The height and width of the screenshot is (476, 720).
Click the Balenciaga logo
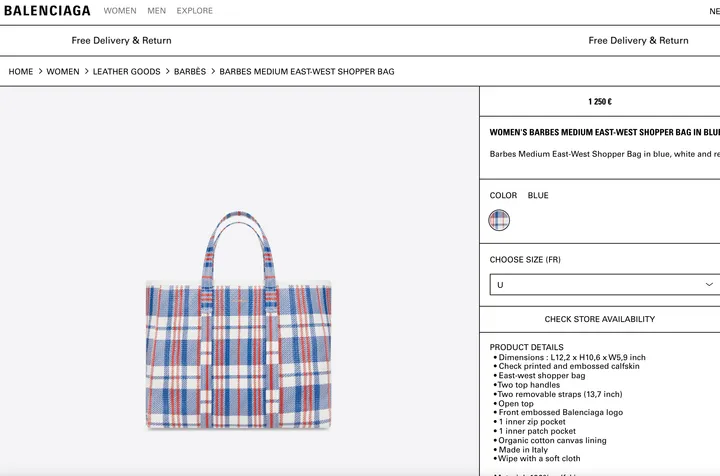pos(46,11)
